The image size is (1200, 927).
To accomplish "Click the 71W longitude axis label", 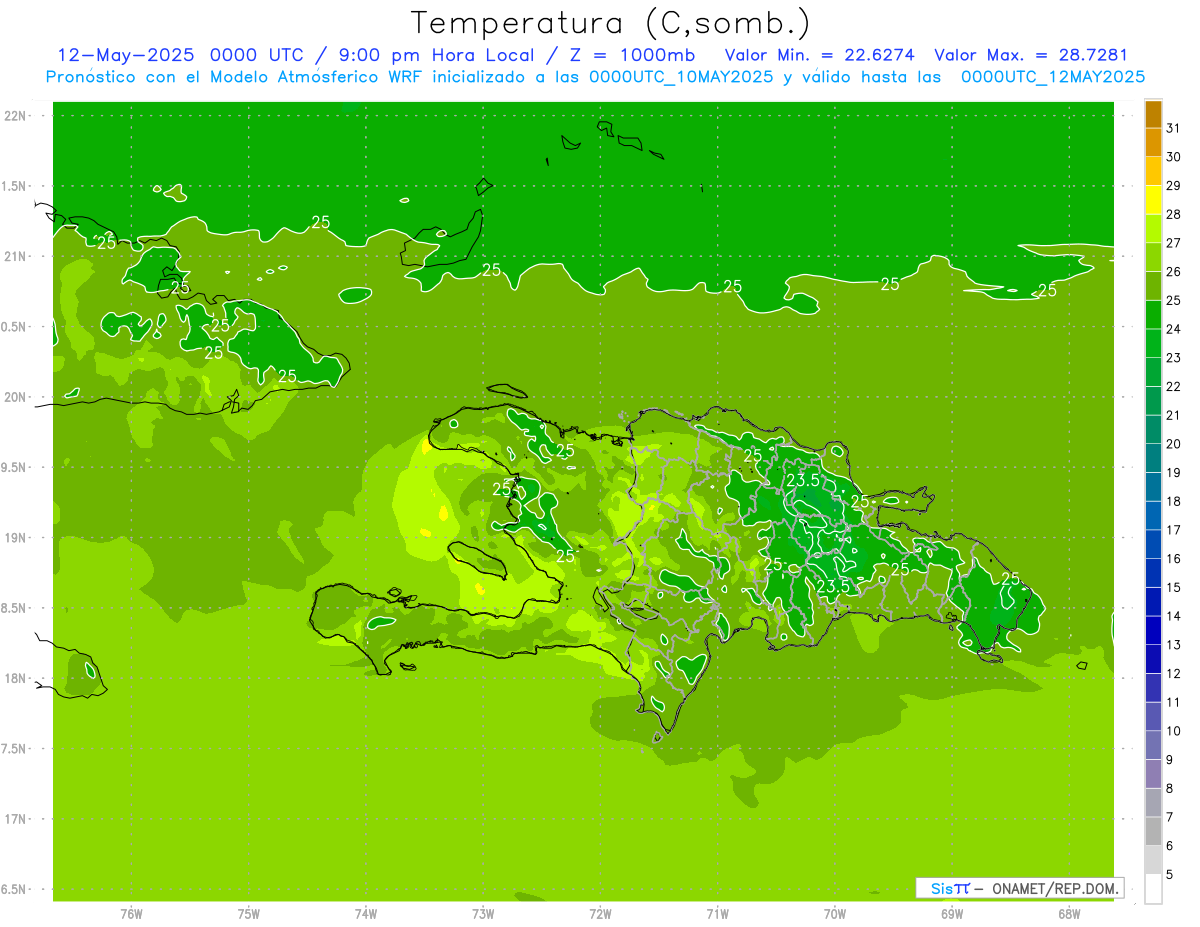I will click(717, 914).
